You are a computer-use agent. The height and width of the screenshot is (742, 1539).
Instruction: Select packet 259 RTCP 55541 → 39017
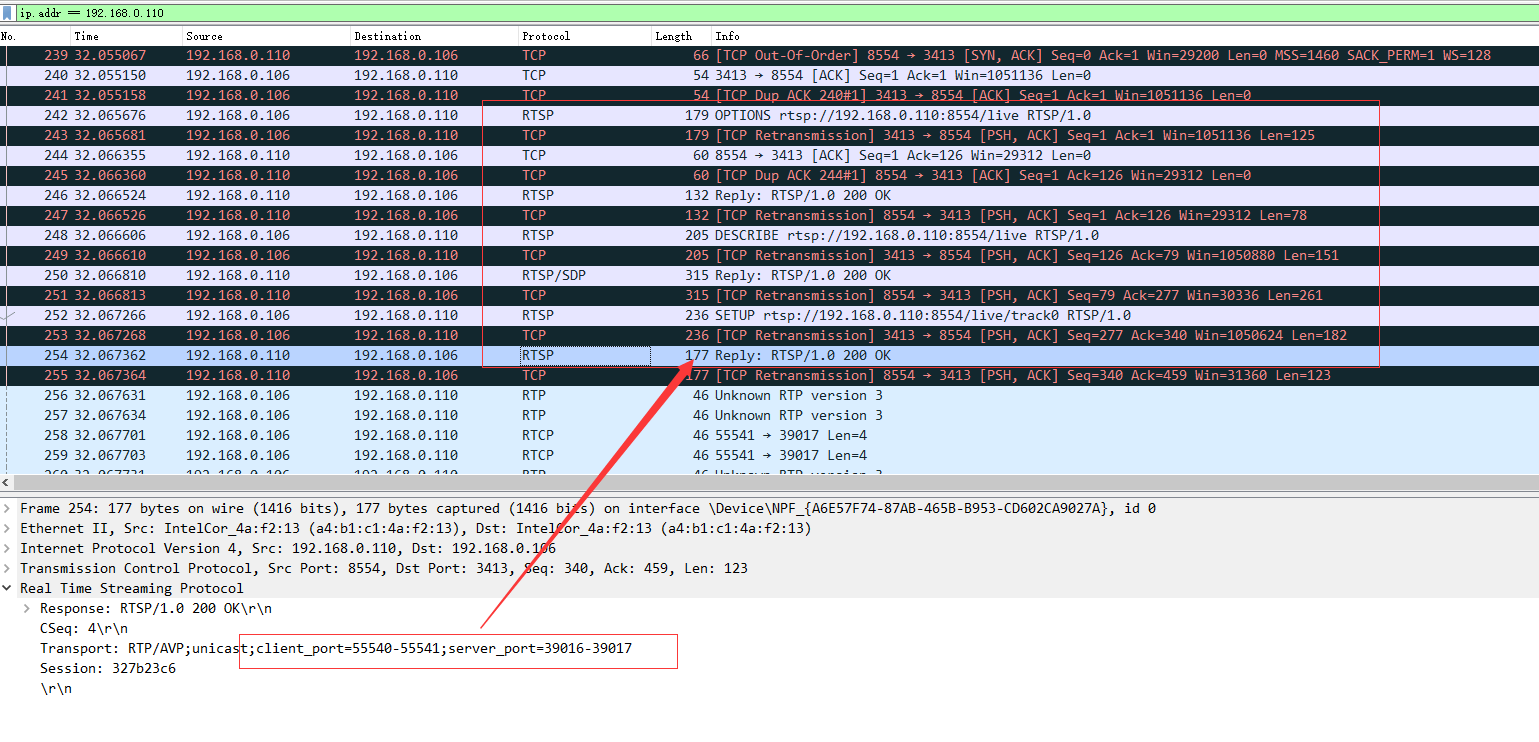coord(769,455)
